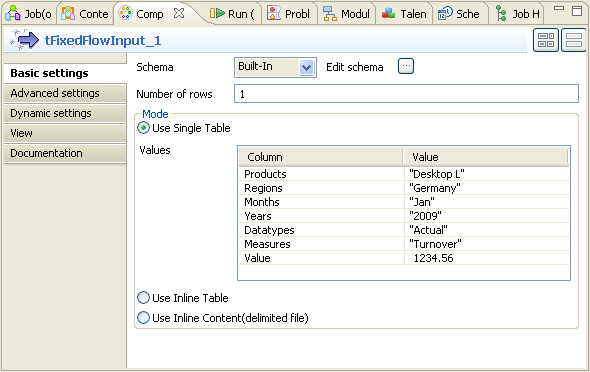Open the Contexts tab

click(85, 14)
